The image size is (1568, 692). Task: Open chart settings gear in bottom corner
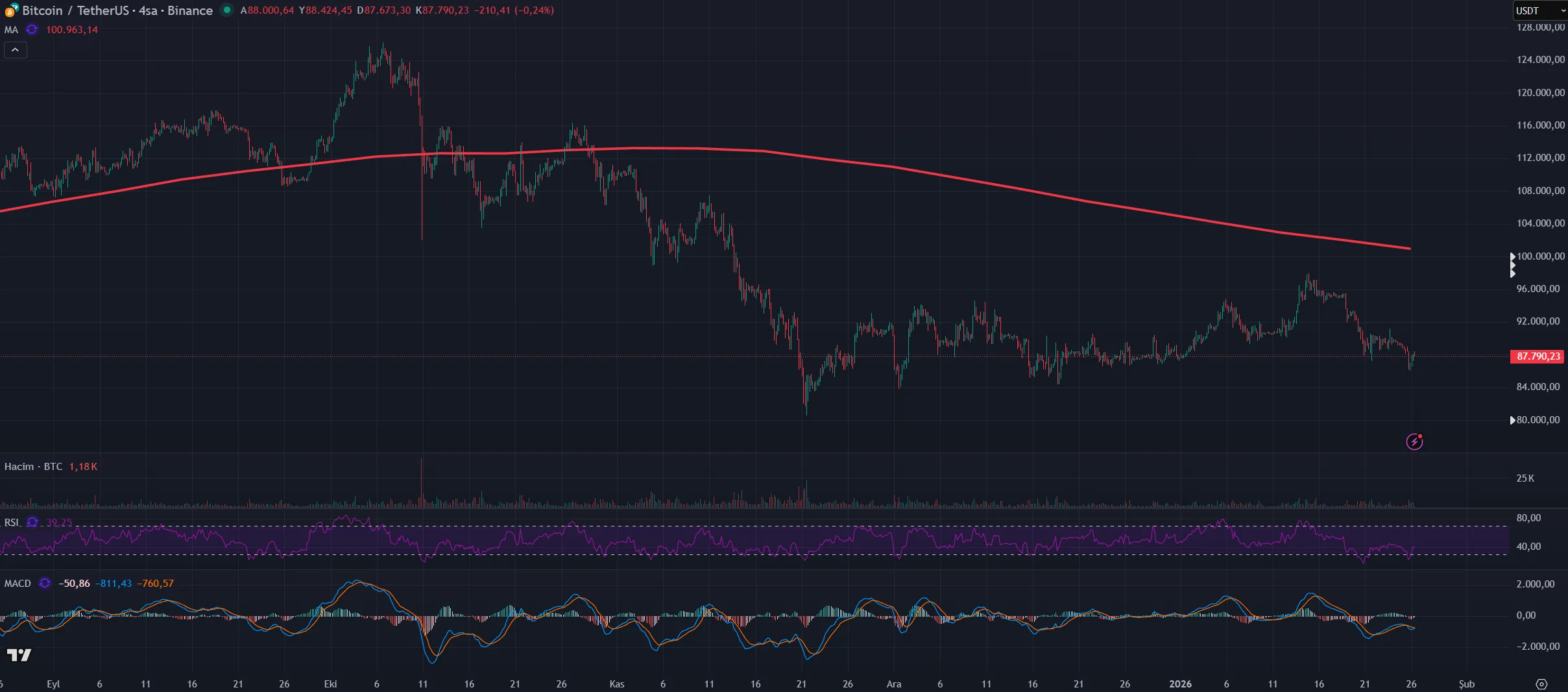click(x=1541, y=684)
